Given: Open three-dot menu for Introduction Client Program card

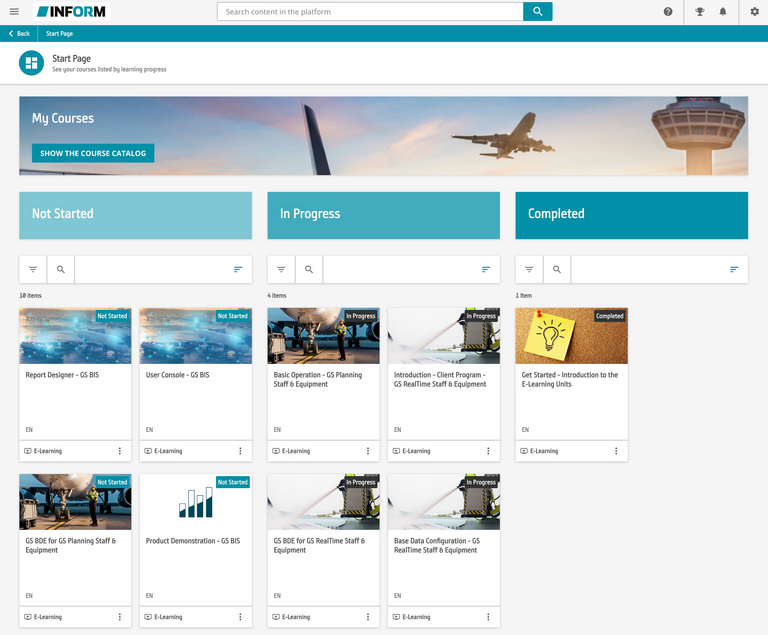Looking at the screenshot, I should pos(488,451).
